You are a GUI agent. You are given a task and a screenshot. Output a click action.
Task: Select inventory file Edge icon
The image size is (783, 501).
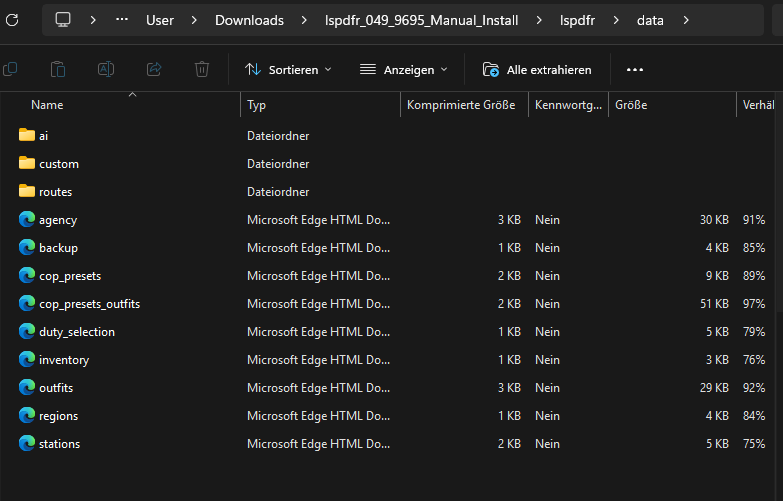[27, 359]
